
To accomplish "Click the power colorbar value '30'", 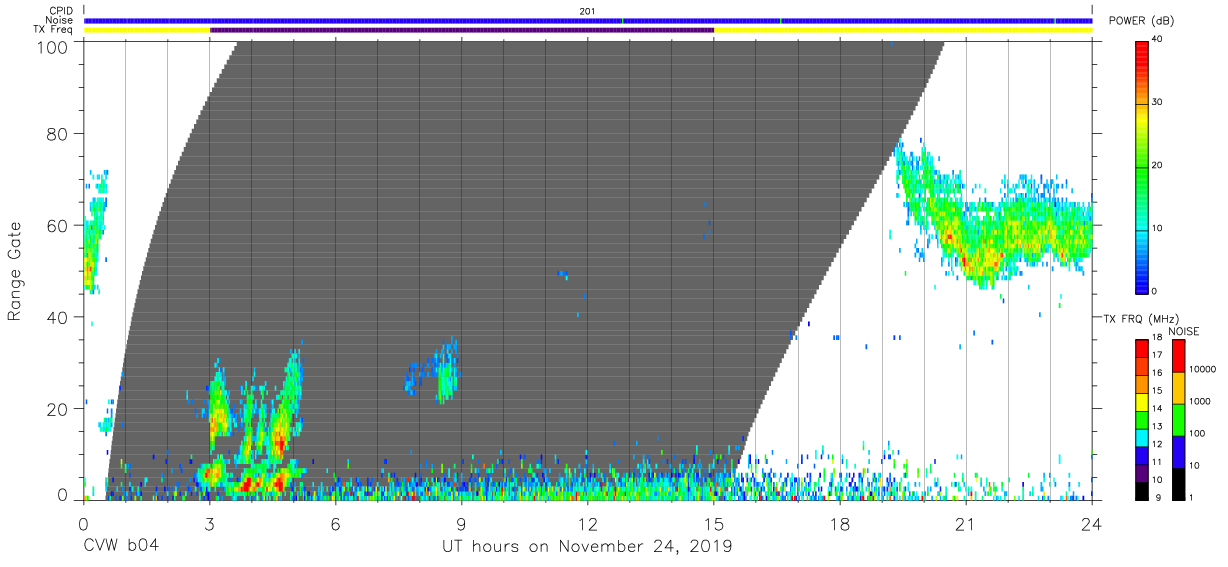I will (1158, 102).
